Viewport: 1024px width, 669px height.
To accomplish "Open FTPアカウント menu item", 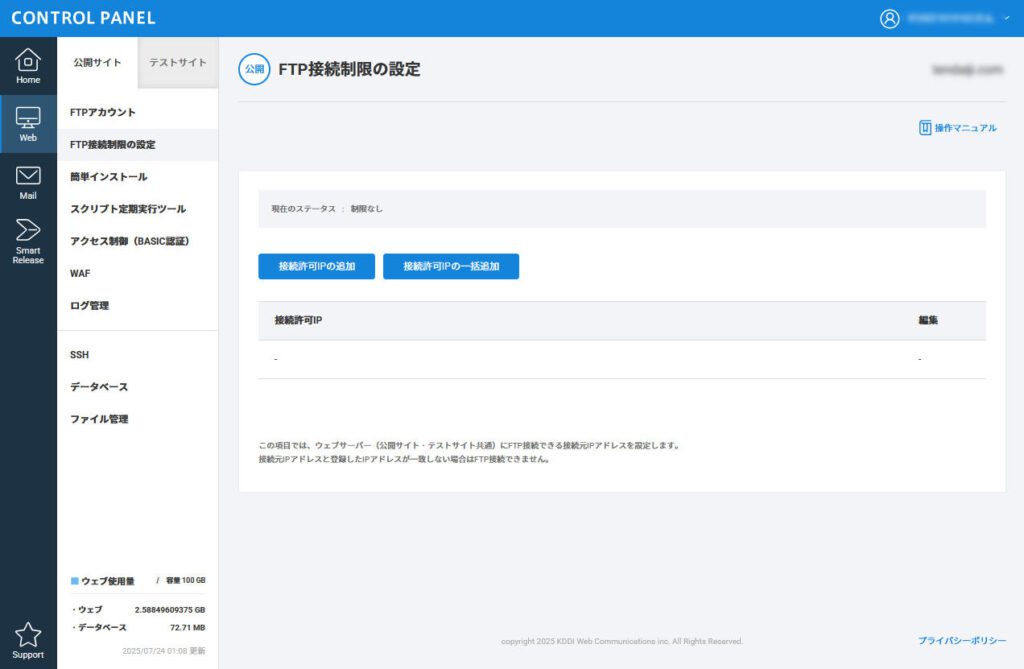I will point(138,112).
